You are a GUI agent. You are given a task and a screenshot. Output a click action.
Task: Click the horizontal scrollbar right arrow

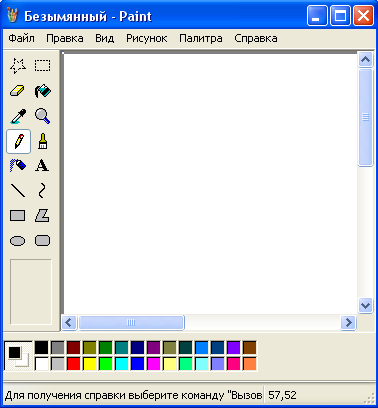[348, 322]
